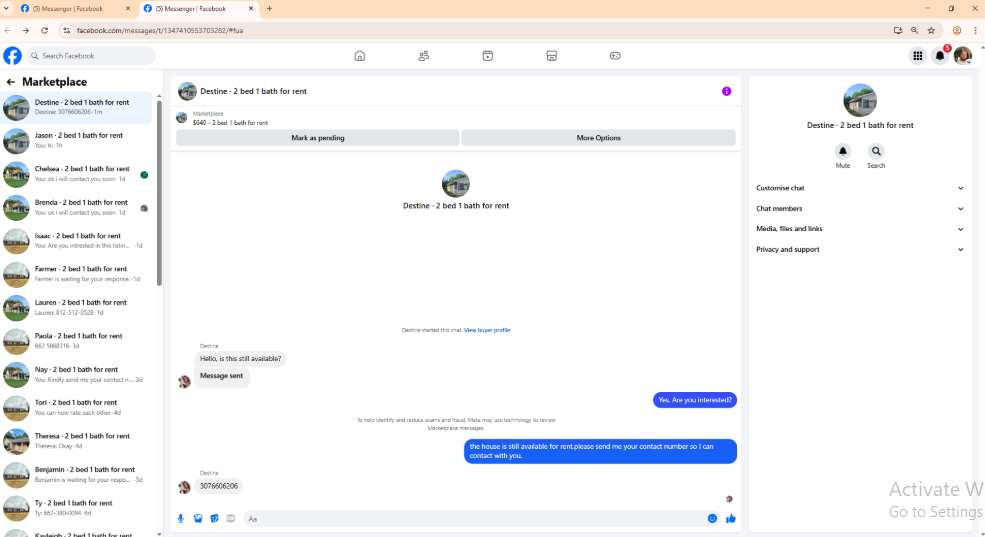Viewport: 985px width, 537px height.
Task: Open the account profile picture menu
Action: pyautogui.click(x=962, y=56)
